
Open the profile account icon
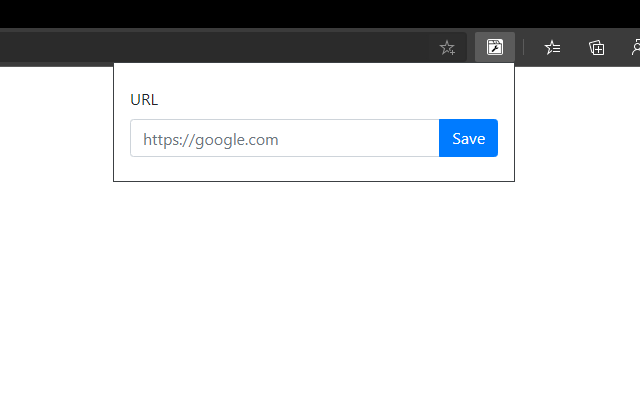635,47
